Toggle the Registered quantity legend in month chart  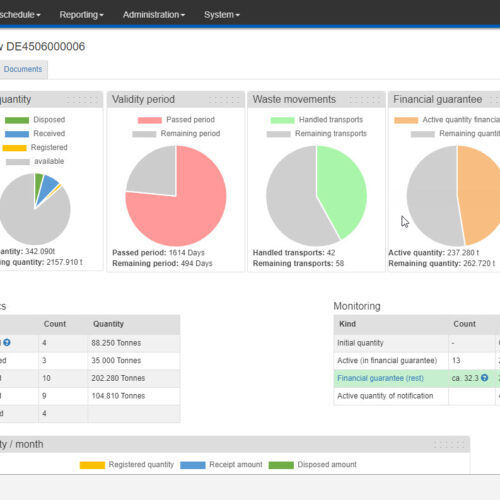point(127,465)
